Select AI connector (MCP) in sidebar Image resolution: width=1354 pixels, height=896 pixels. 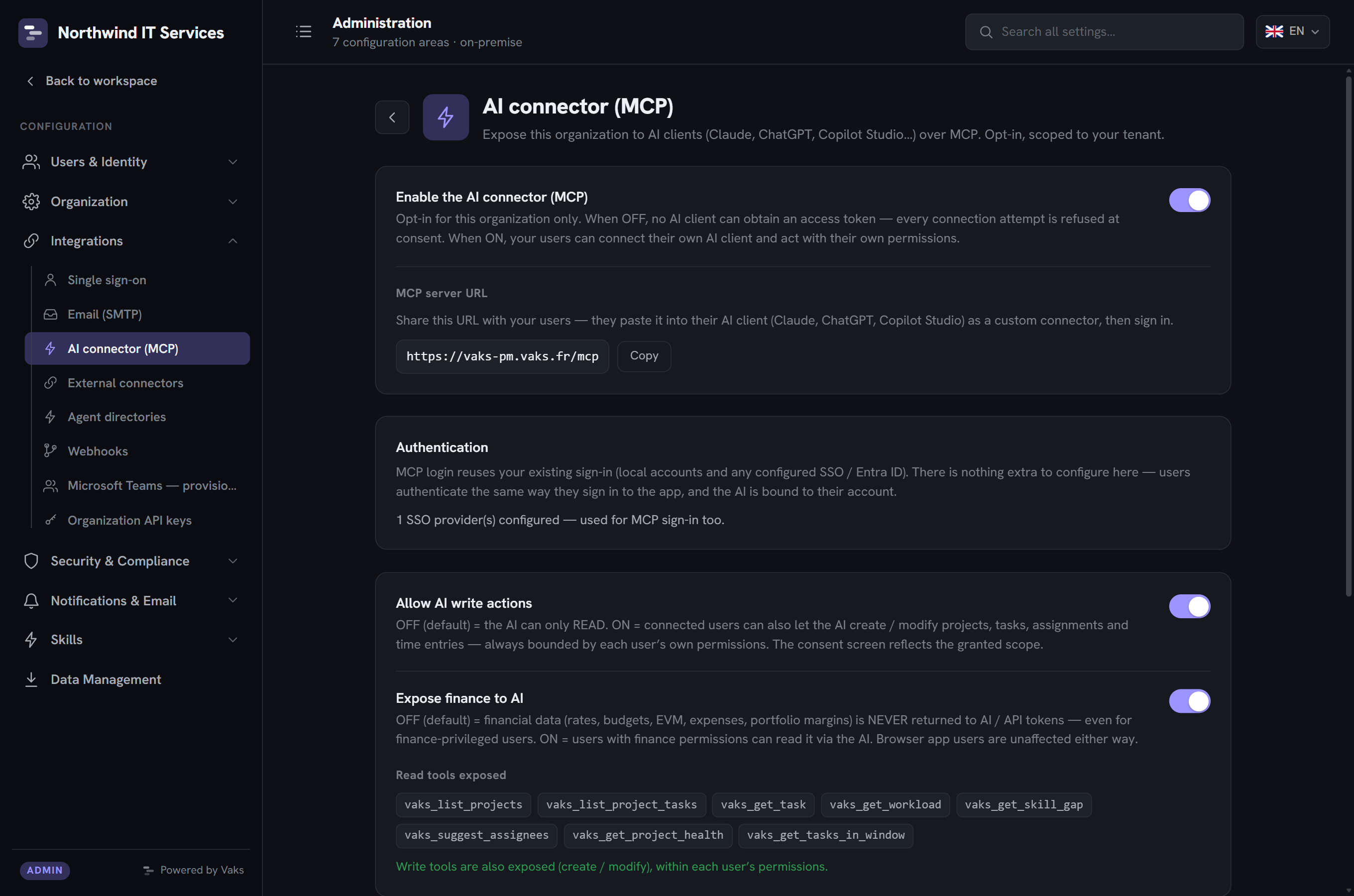click(x=137, y=348)
